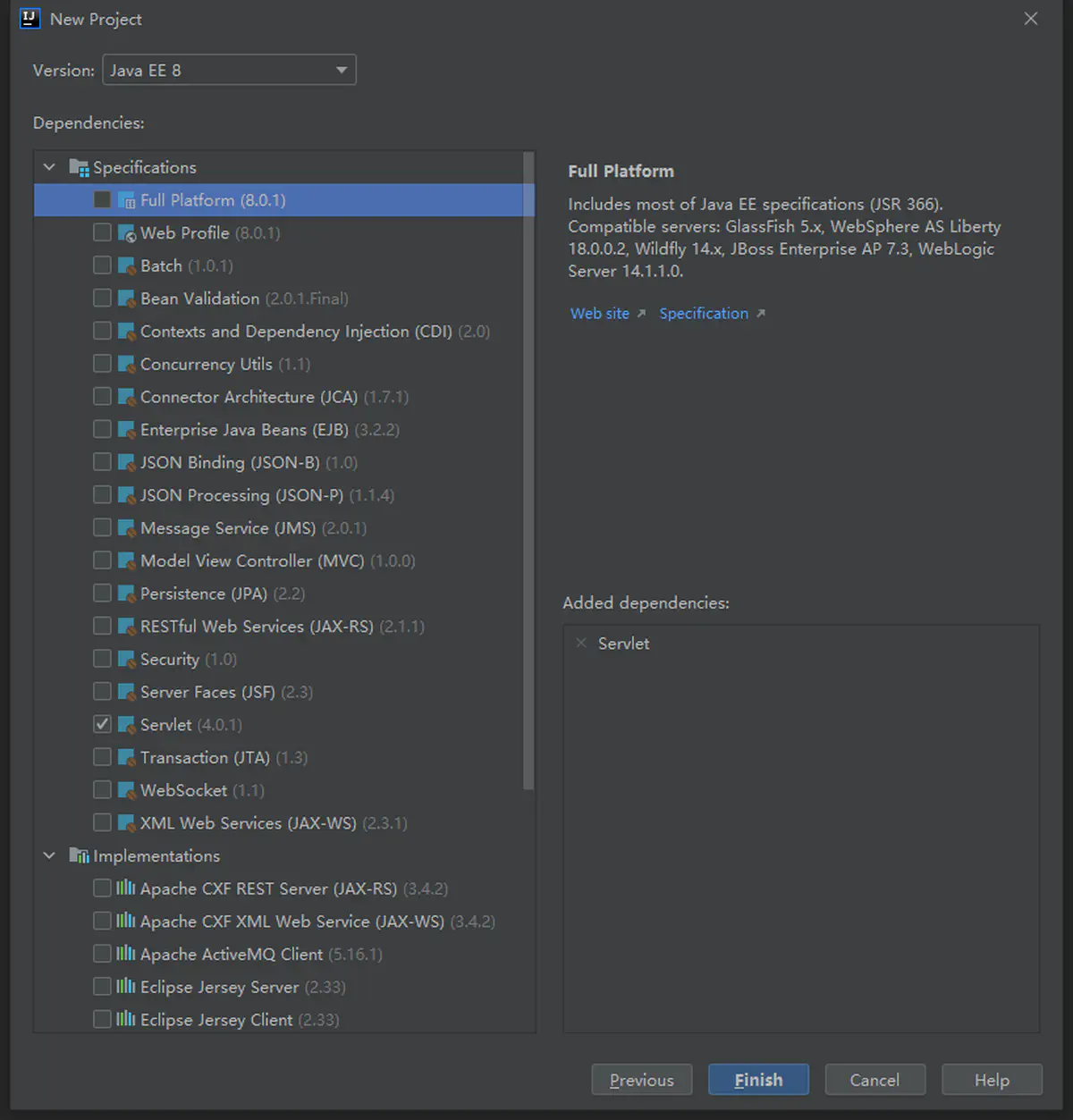Close the New Project window
The height and width of the screenshot is (1120, 1073).
pyautogui.click(x=1031, y=19)
